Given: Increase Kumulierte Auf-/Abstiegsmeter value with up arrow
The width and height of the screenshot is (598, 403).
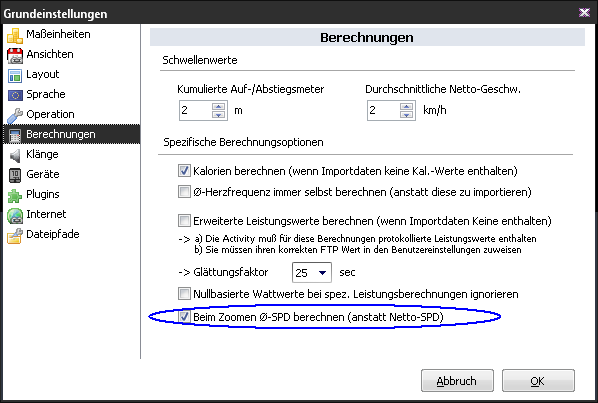Looking at the screenshot, I should 219,106.
